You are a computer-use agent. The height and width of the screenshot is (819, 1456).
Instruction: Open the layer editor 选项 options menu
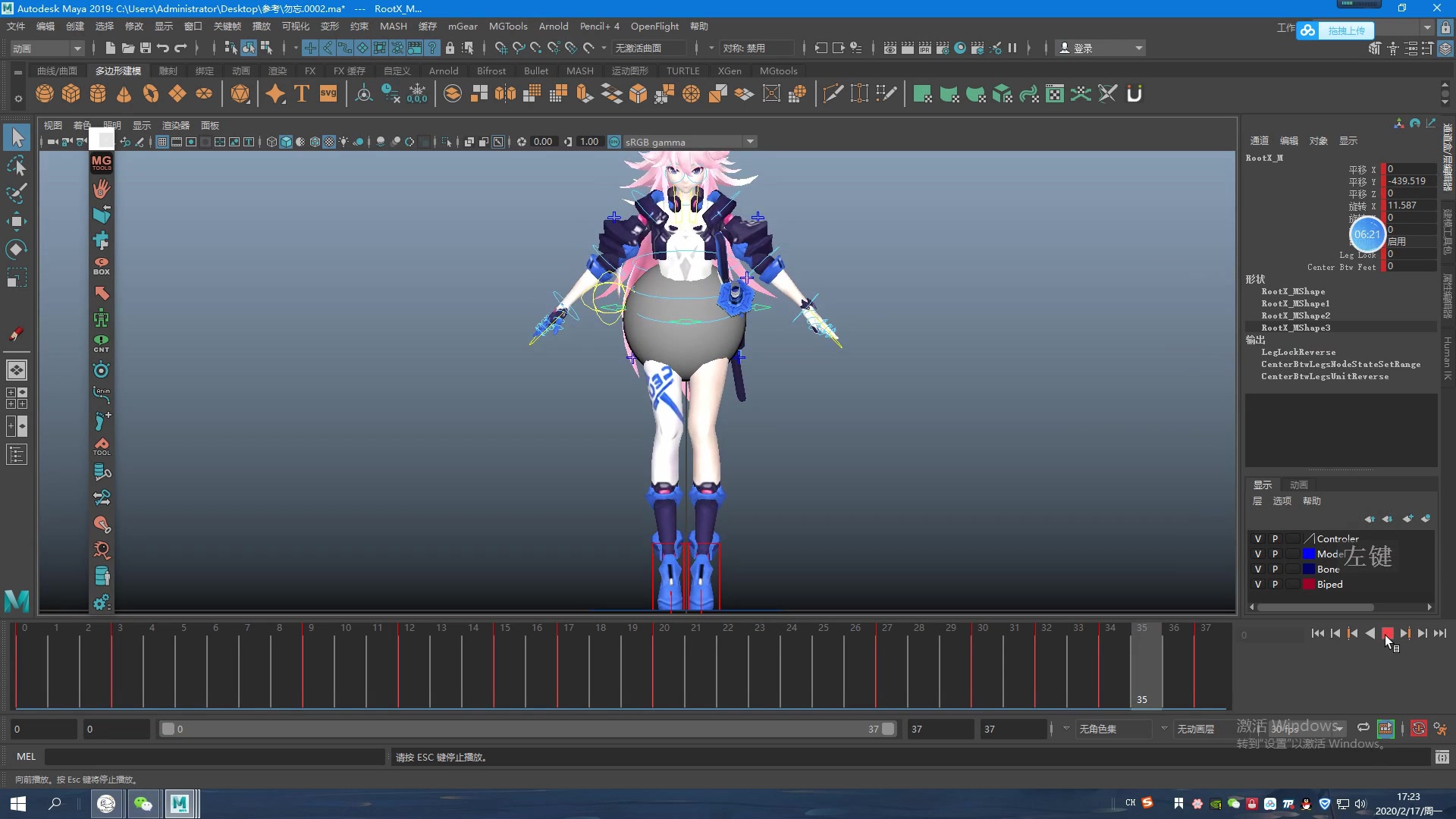(x=1282, y=500)
